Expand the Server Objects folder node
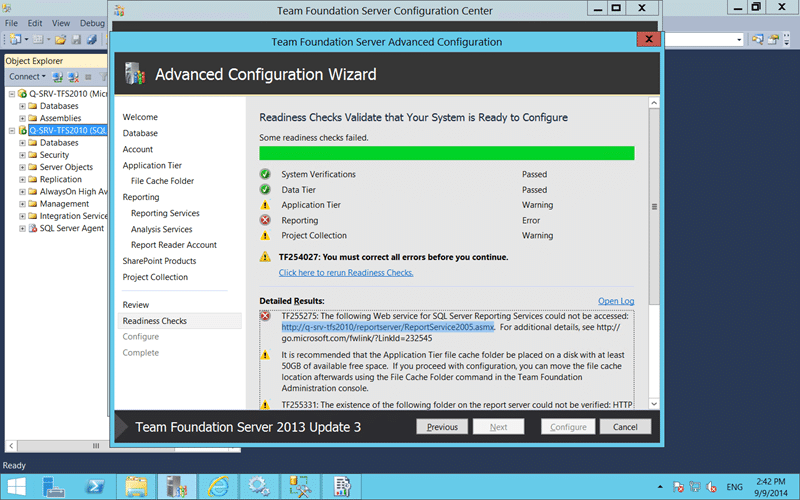Screen dimensions: 800x500 (x=22, y=167)
